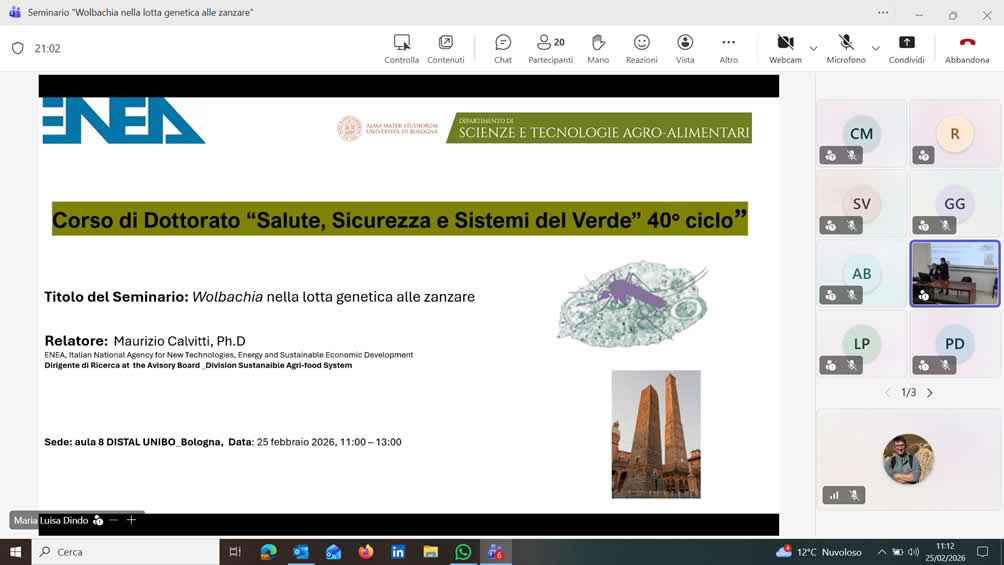Open the Contenuti pop-out view
This screenshot has height=565, width=1004.
pyautogui.click(x=446, y=49)
